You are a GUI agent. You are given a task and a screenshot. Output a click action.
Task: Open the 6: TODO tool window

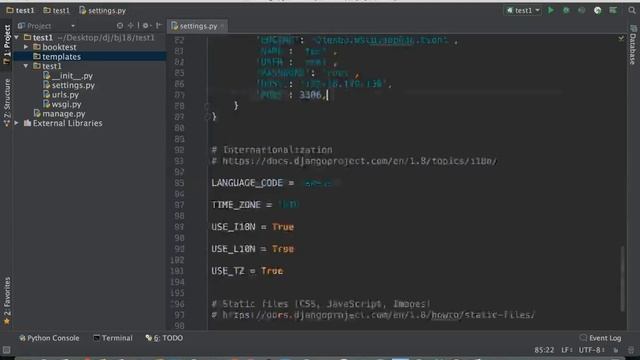click(164, 338)
